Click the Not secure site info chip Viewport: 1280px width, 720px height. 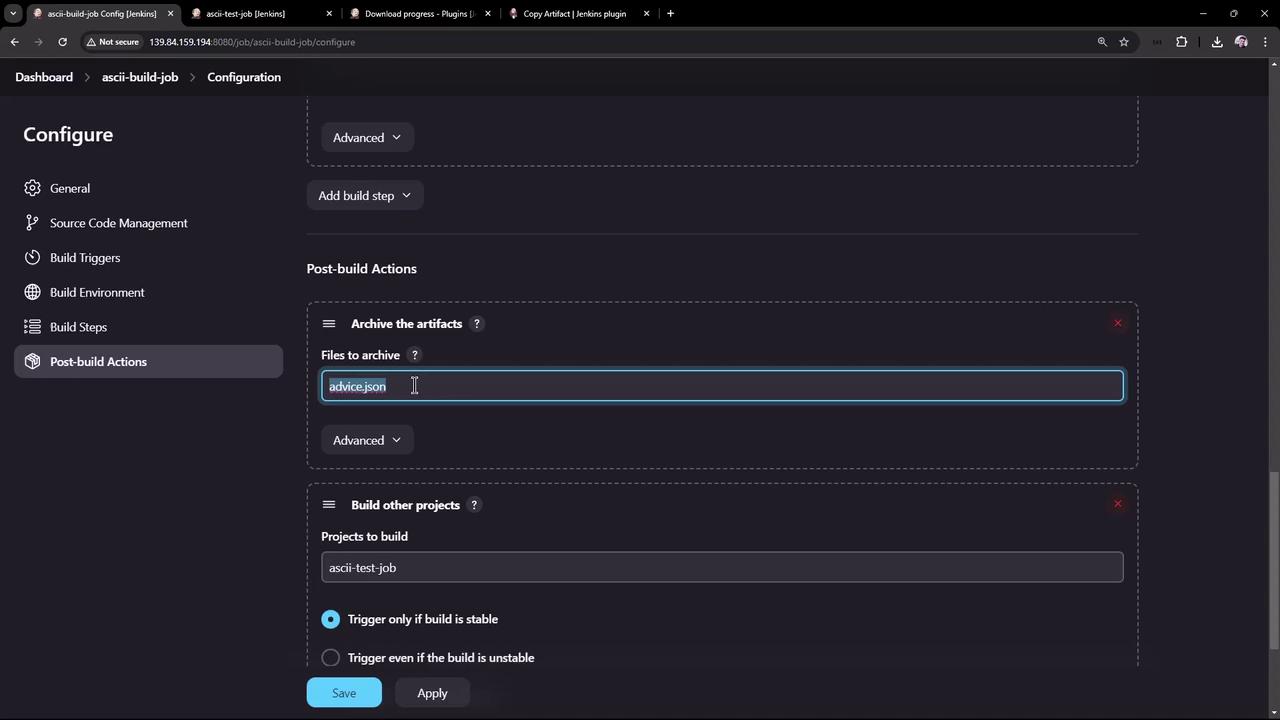pos(112,42)
